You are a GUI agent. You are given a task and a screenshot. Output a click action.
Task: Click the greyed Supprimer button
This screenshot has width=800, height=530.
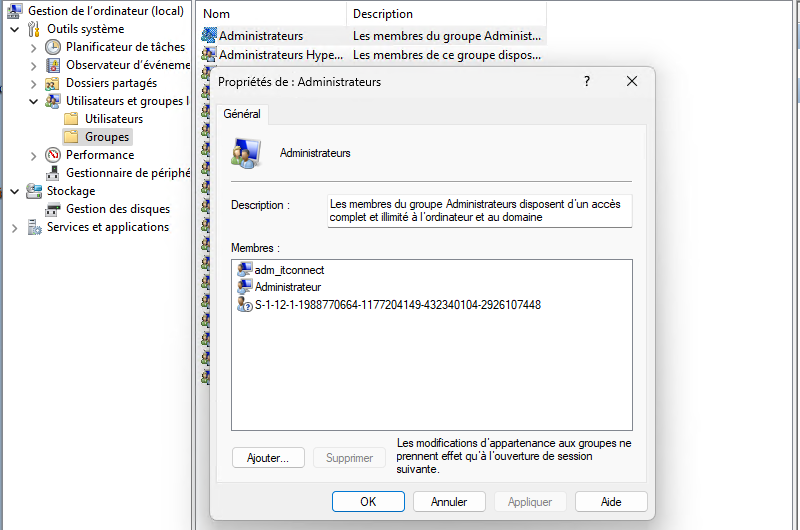click(x=349, y=458)
